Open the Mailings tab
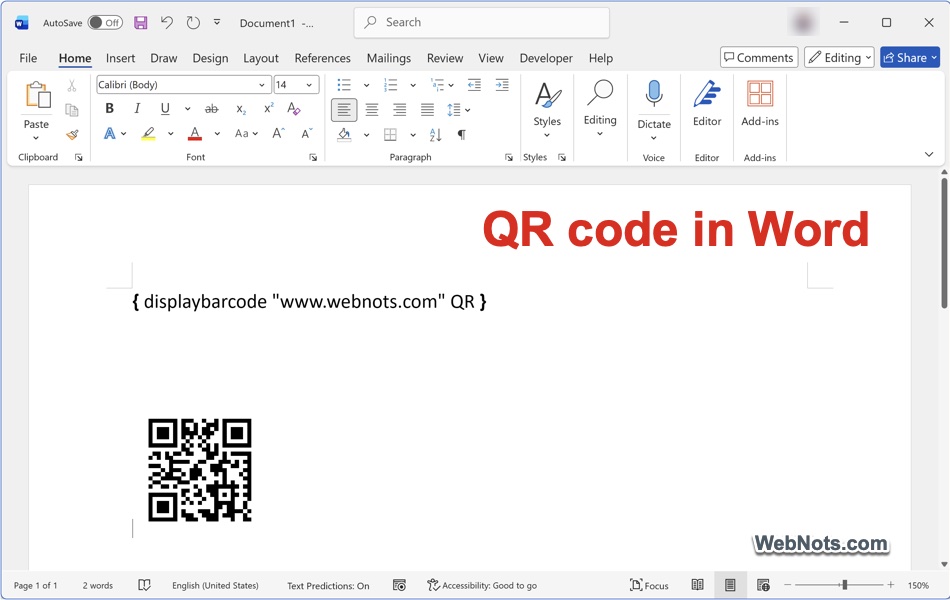Screen dimensions: 950x600 (388, 58)
